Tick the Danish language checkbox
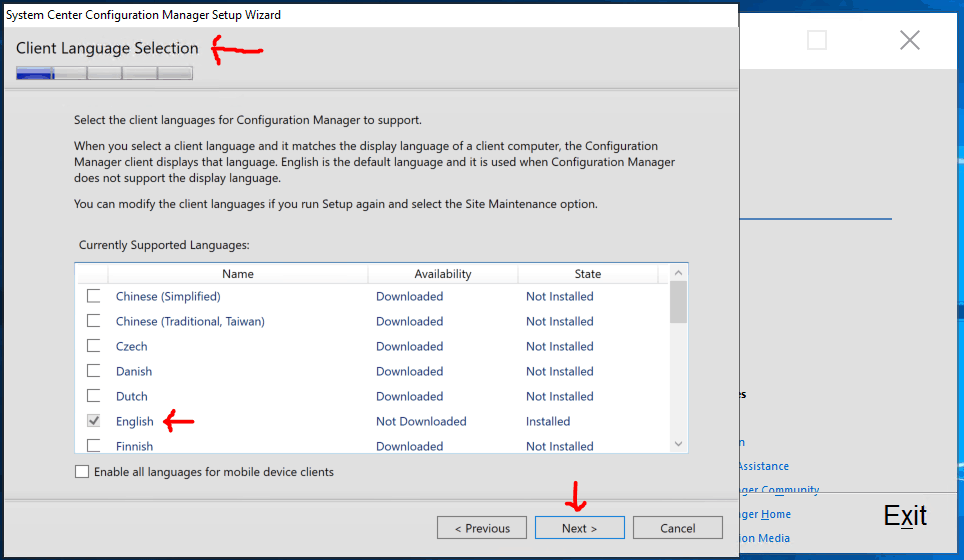The width and height of the screenshot is (964, 560). [93, 371]
